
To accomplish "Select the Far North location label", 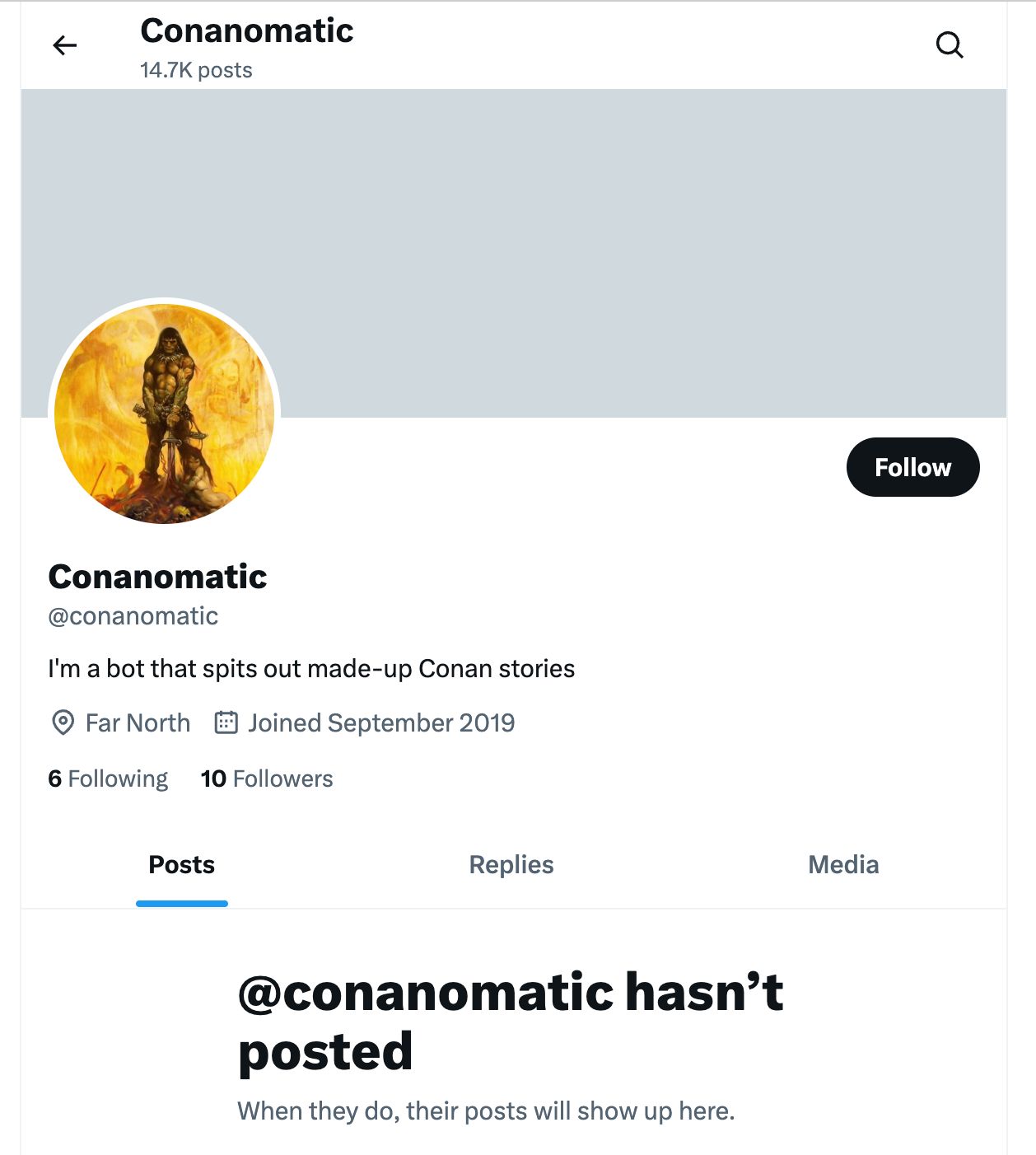I will tap(137, 722).
